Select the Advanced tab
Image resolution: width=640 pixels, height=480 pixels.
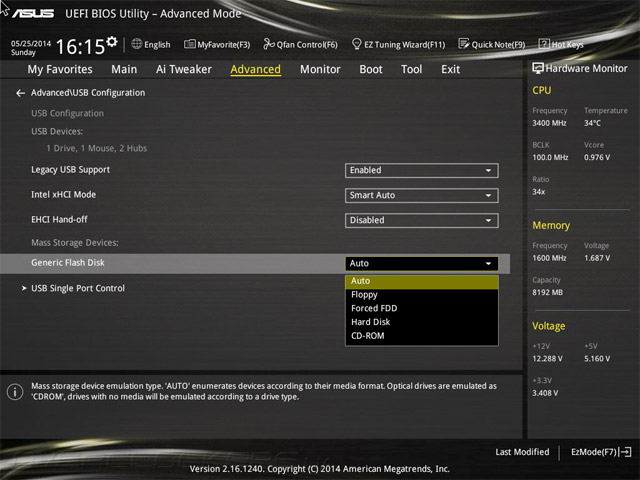[256, 69]
